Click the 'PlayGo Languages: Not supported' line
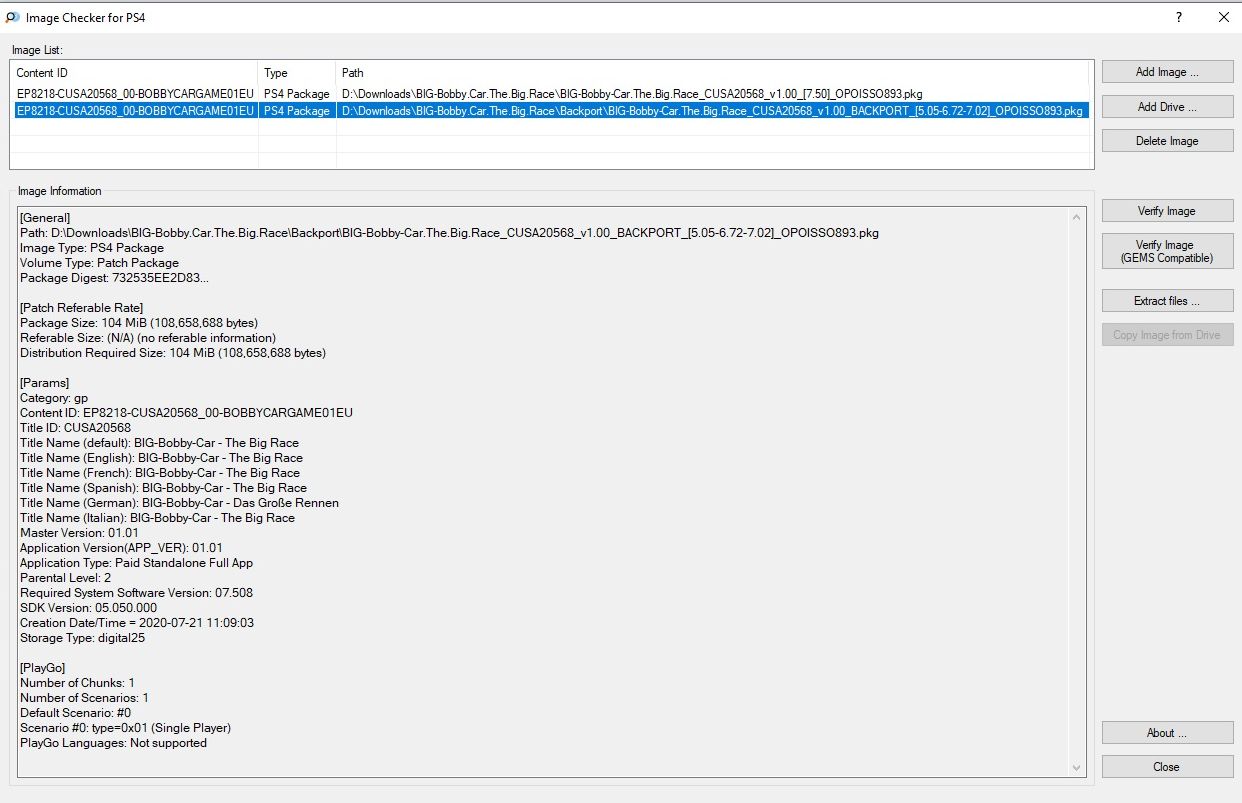The image size is (1242, 803). [114, 743]
